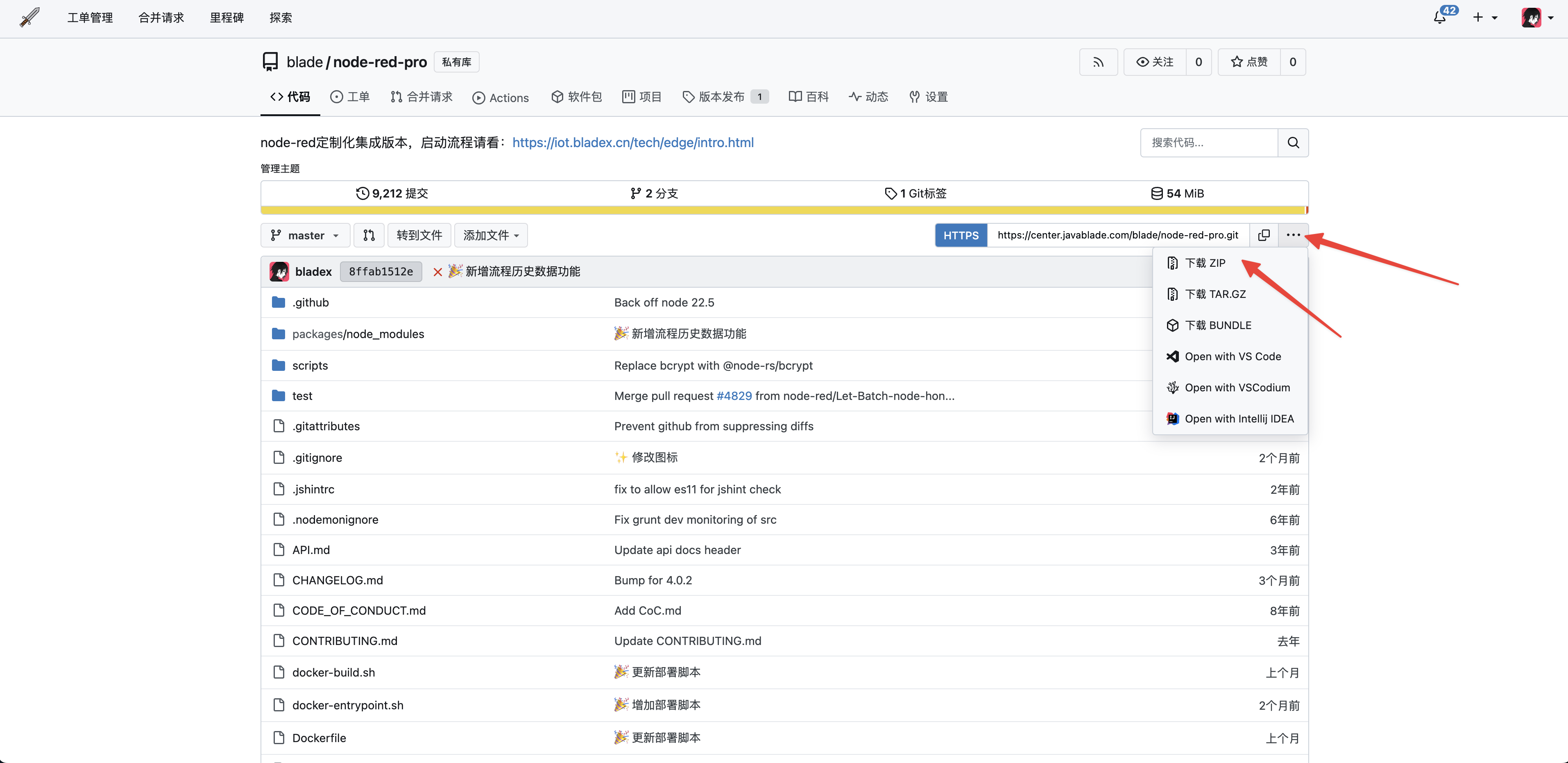Open 工单管理 in top navigation
This screenshot has width=1568, height=763.
[x=89, y=18]
